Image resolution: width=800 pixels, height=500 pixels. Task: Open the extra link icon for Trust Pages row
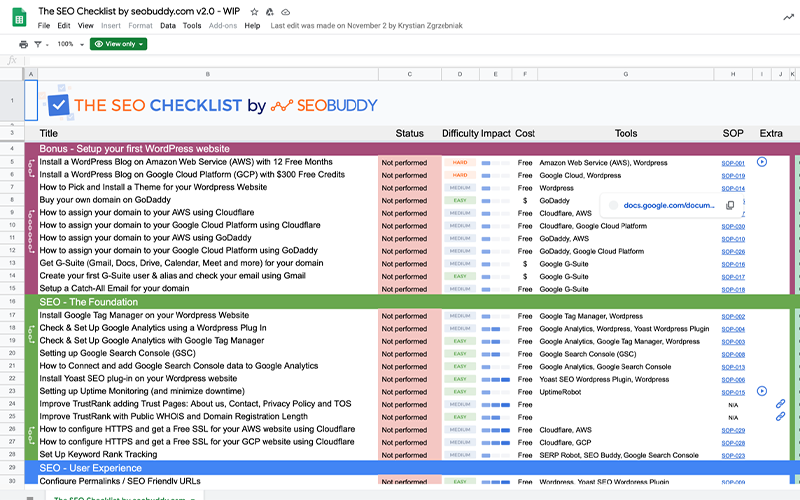(780, 404)
